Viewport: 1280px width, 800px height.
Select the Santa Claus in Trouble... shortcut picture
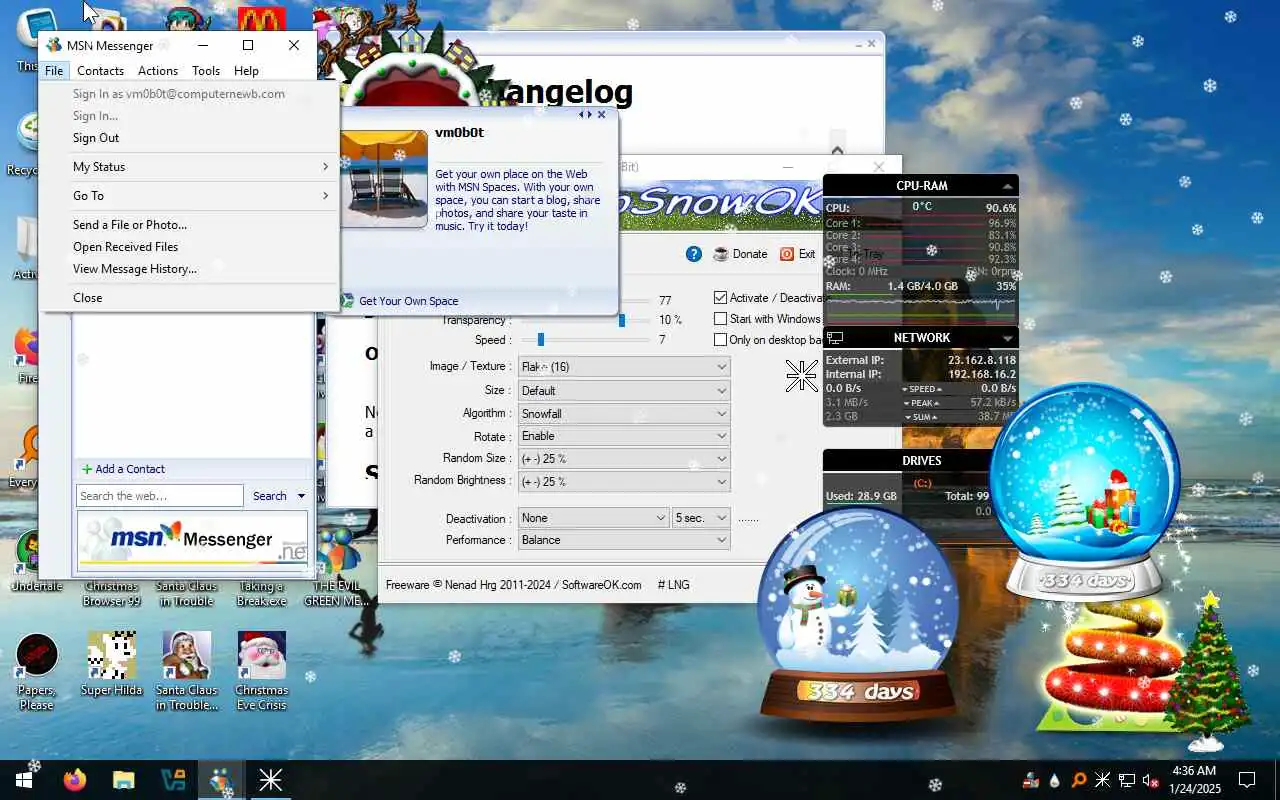(x=187, y=655)
